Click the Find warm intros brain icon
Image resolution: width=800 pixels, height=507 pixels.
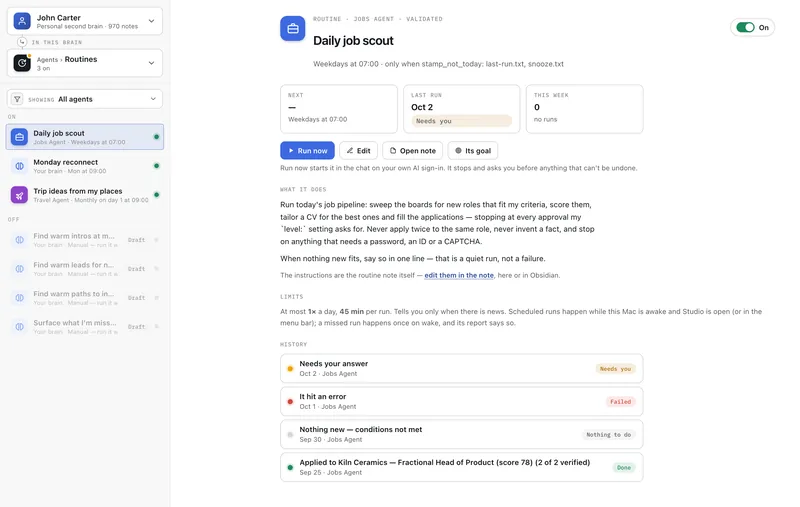19,240
